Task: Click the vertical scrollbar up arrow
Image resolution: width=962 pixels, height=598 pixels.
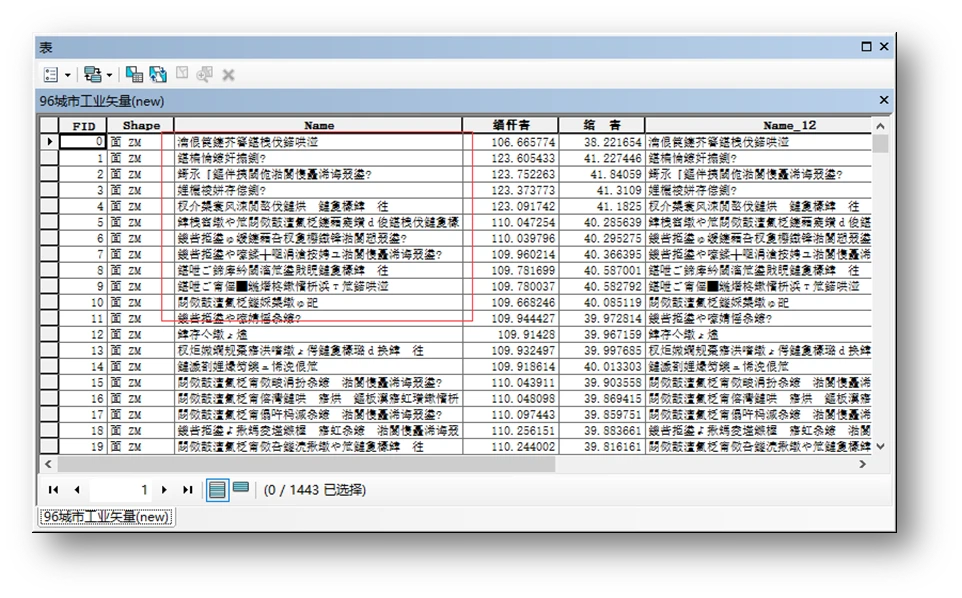Action: tap(880, 126)
